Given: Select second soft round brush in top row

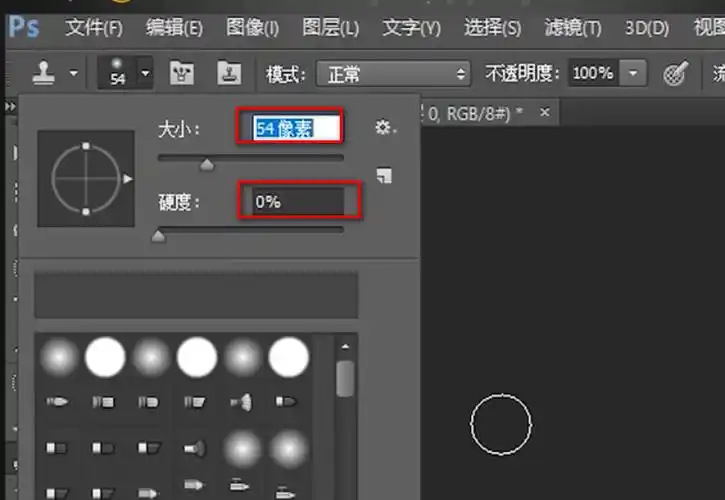Looking at the screenshot, I should coord(151,357).
